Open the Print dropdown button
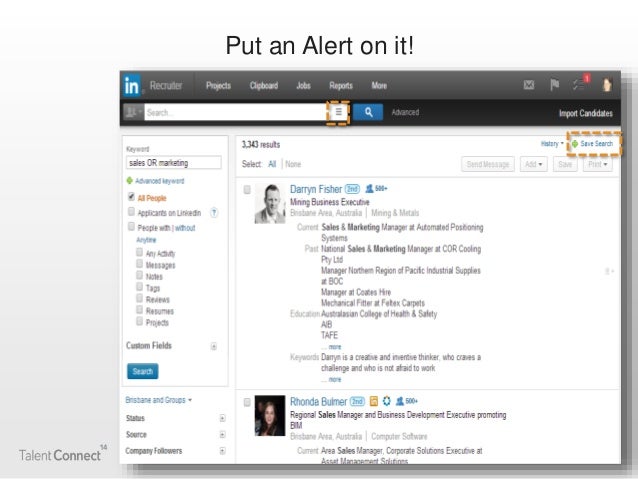Screen dimensions: 638x479 pos(597,164)
